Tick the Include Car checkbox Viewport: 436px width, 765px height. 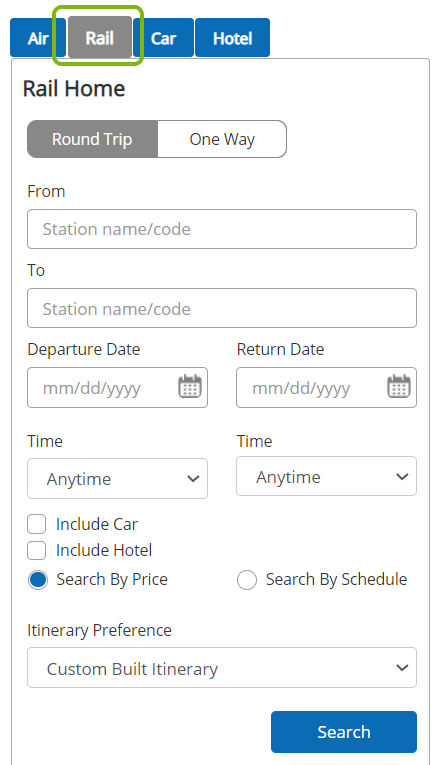(x=37, y=524)
